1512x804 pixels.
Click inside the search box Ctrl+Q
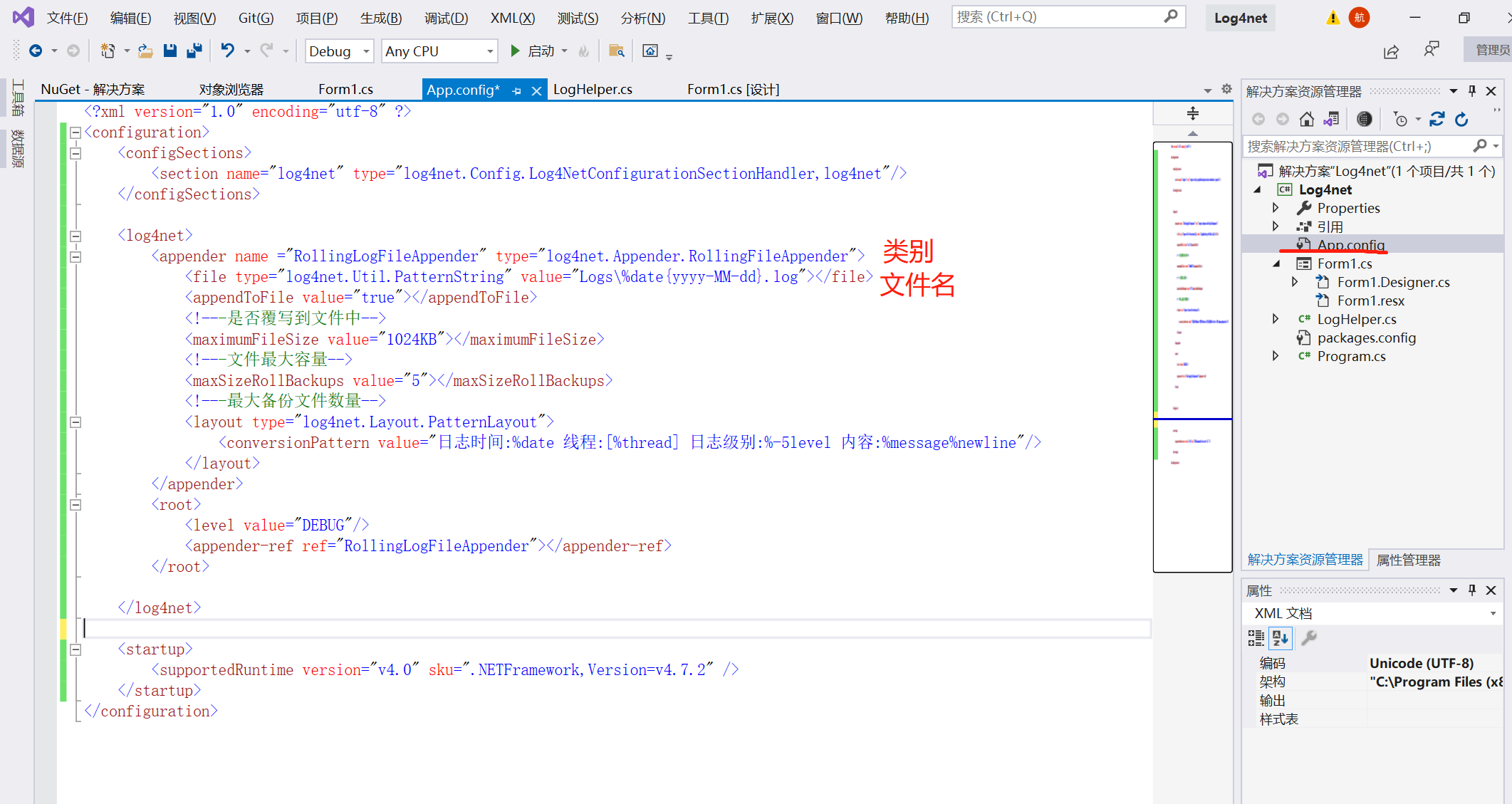[1061, 16]
